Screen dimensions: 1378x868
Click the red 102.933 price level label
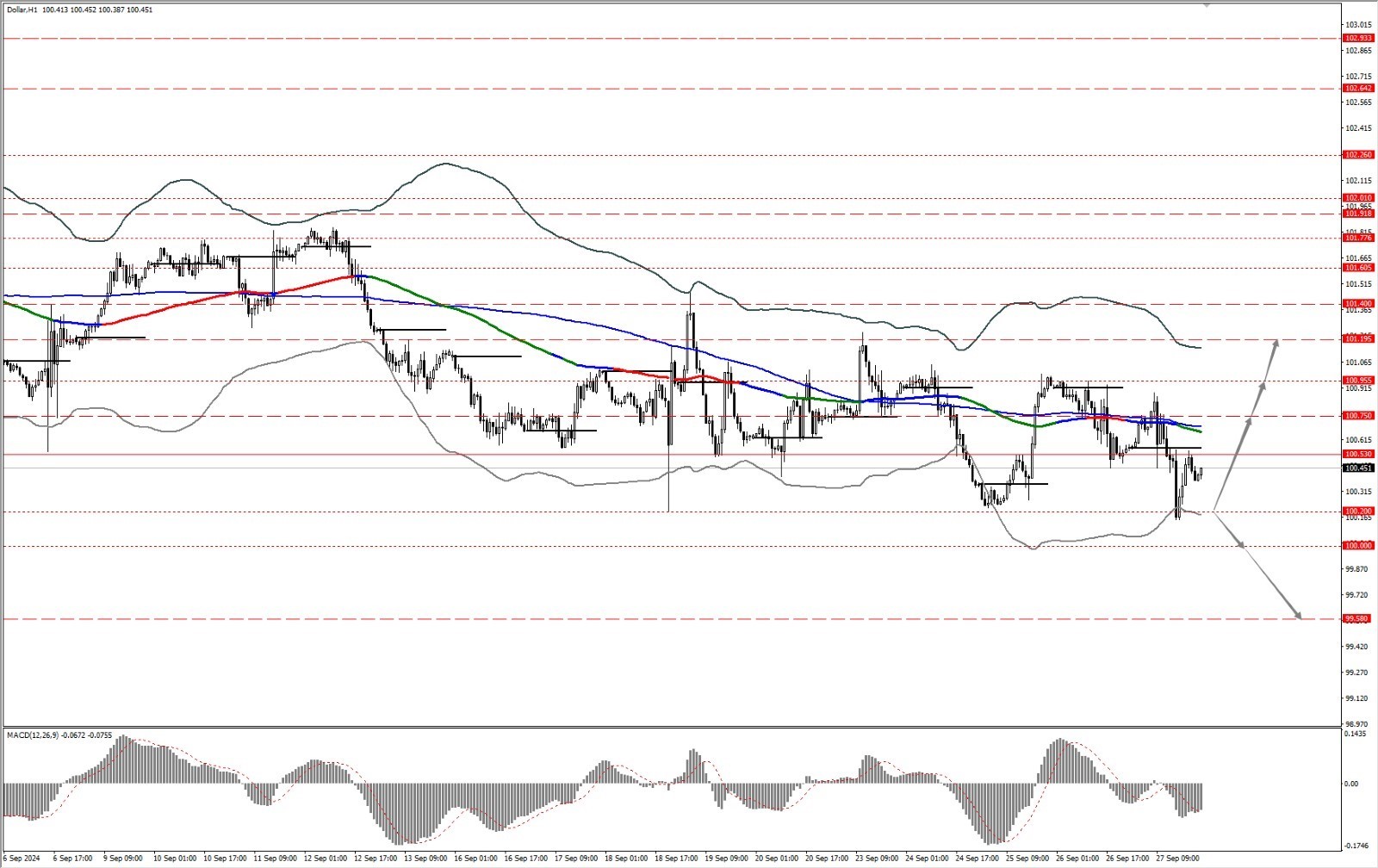[1357, 38]
